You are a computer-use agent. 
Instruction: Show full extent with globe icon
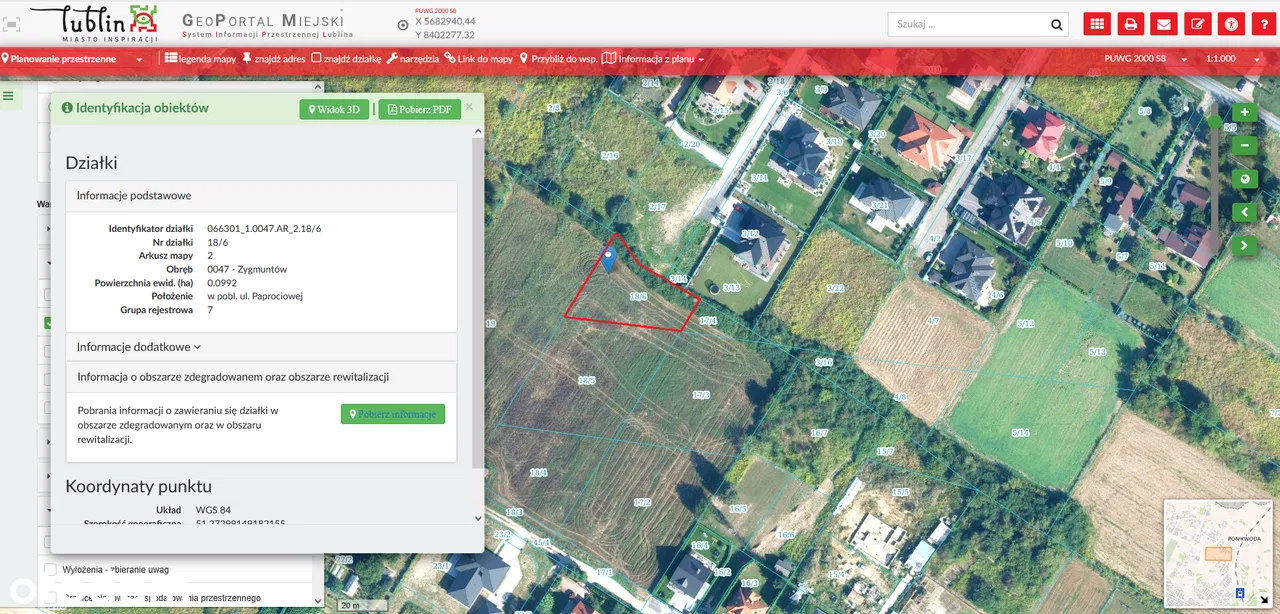(x=1244, y=179)
